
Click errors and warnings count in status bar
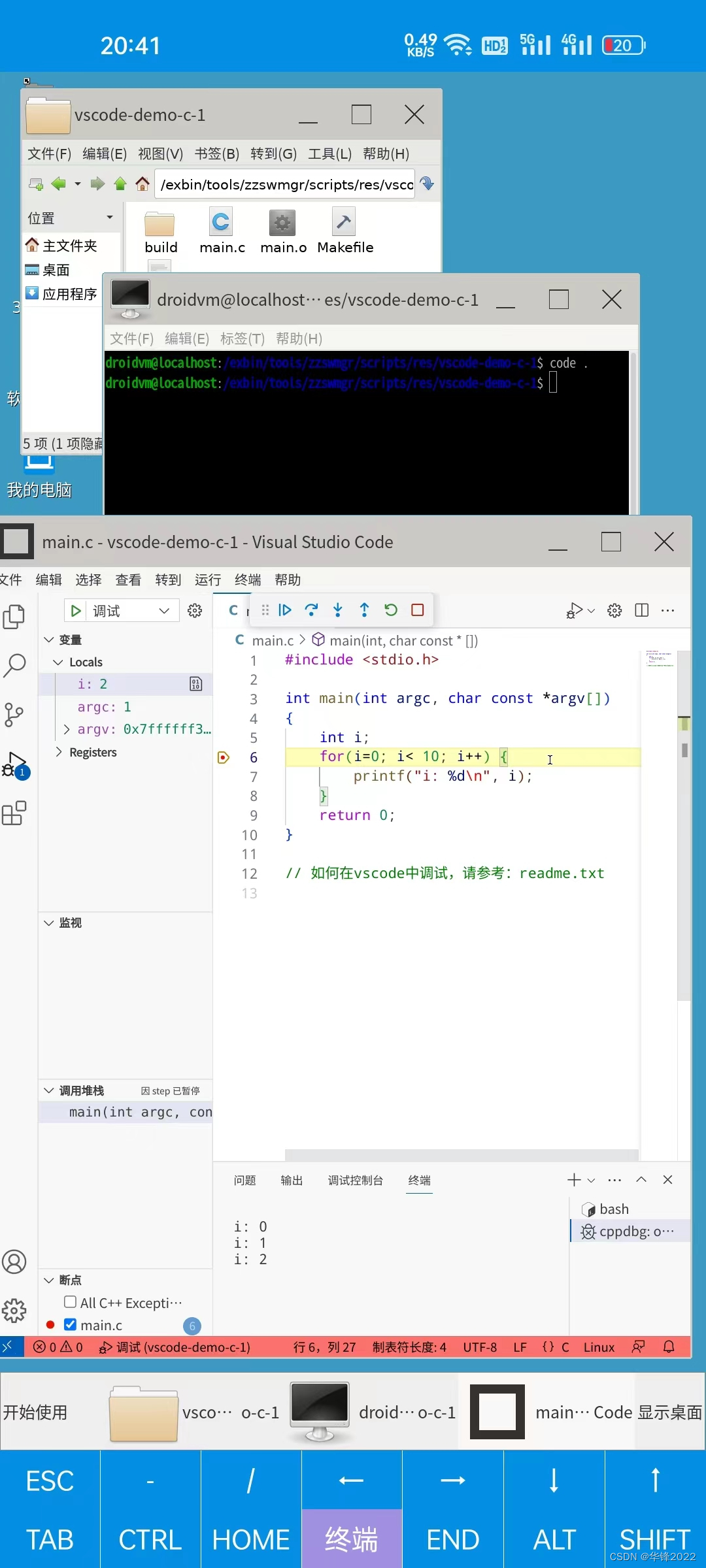click(58, 1347)
